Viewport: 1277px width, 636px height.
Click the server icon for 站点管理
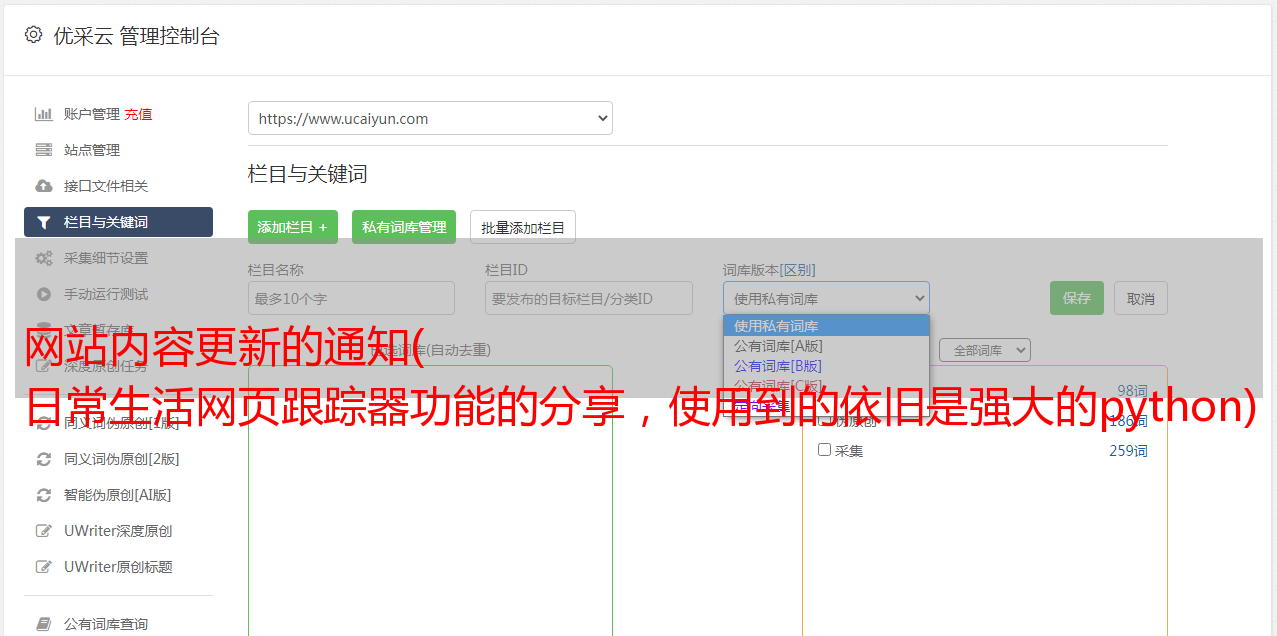click(x=44, y=150)
